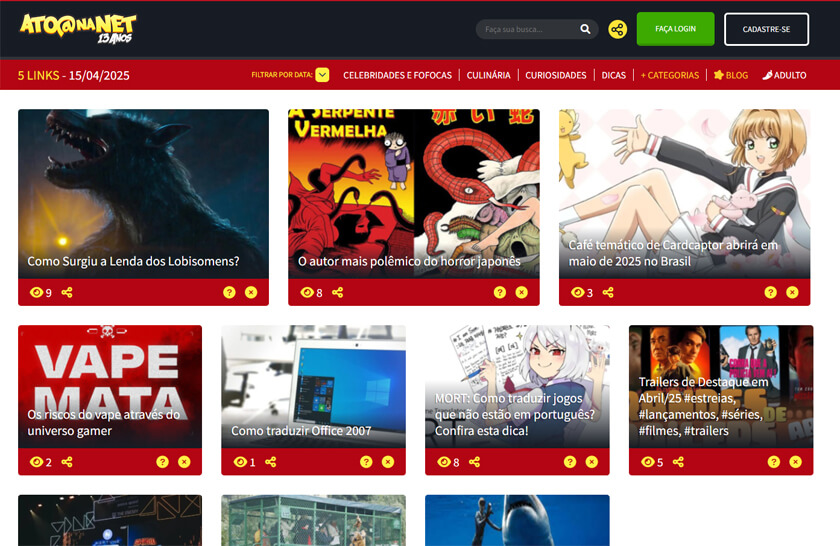This screenshot has width=840, height=546.
Task: Select the Culinária menu item
Action: pyautogui.click(x=488, y=75)
